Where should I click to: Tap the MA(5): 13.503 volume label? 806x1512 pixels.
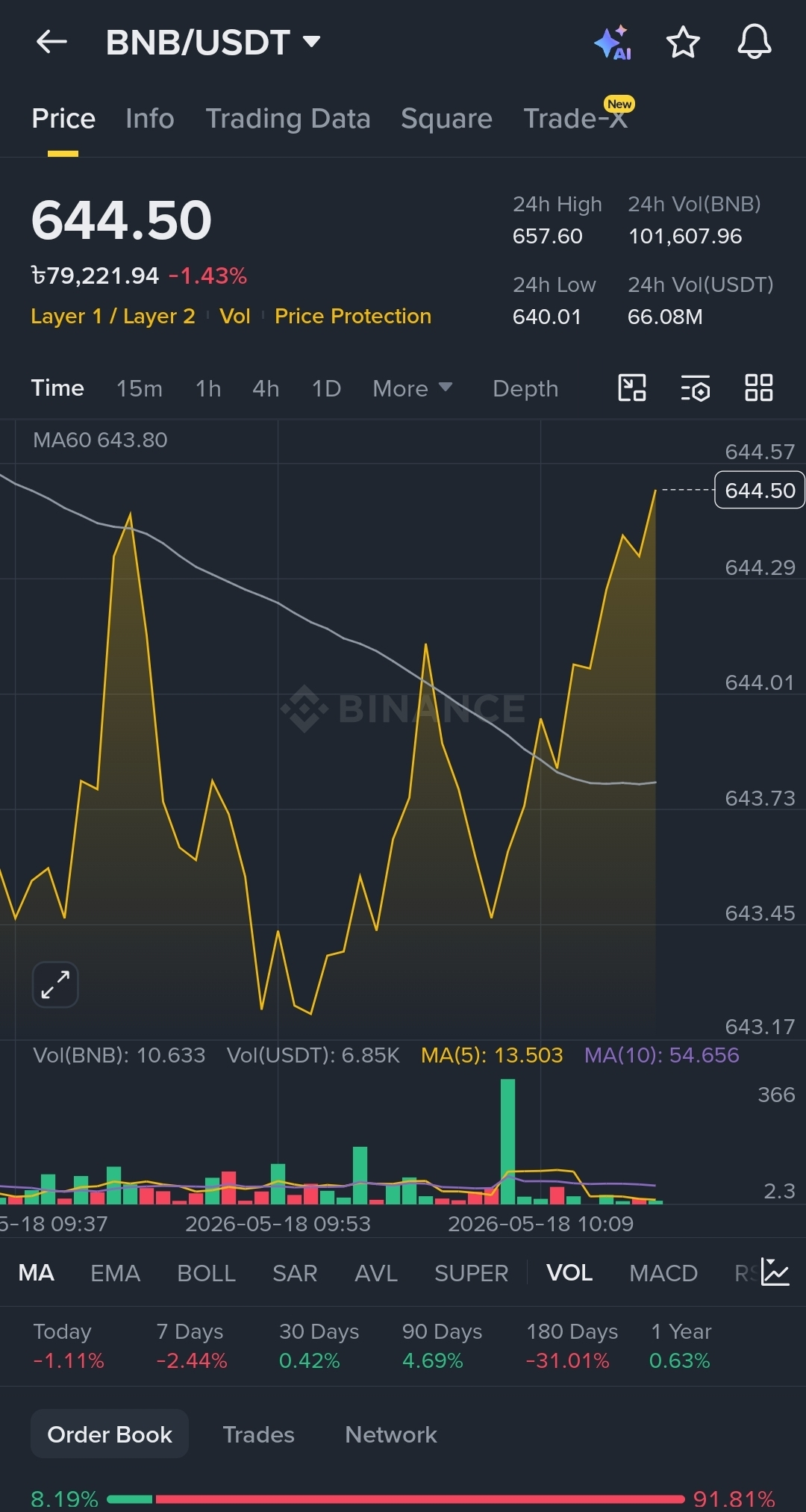click(x=492, y=1055)
